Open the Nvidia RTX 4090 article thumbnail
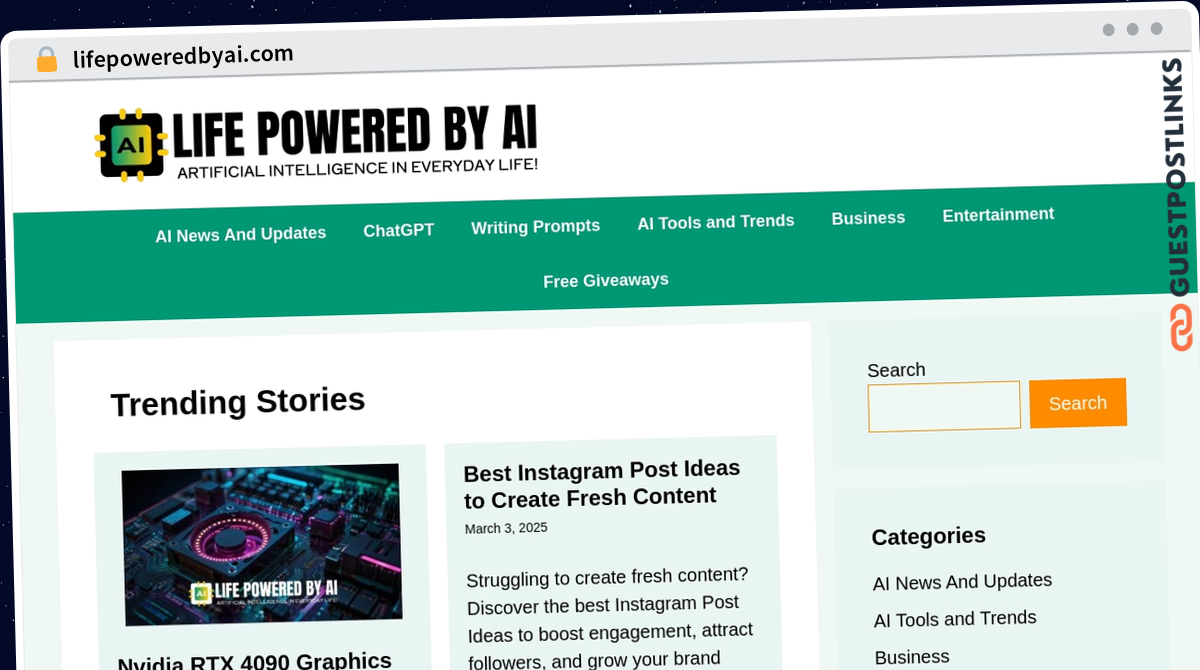1200x670 pixels. (261, 544)
